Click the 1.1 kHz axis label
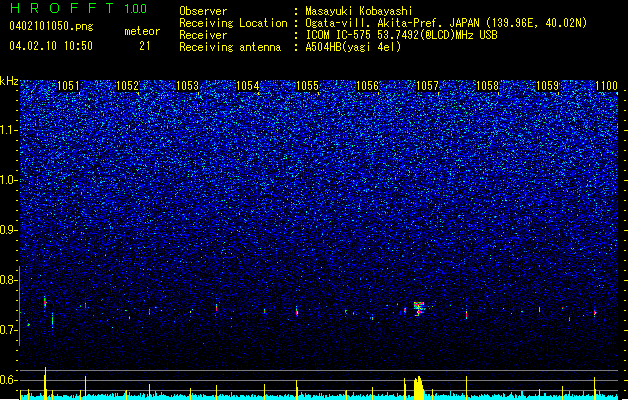 coord(8,130)
